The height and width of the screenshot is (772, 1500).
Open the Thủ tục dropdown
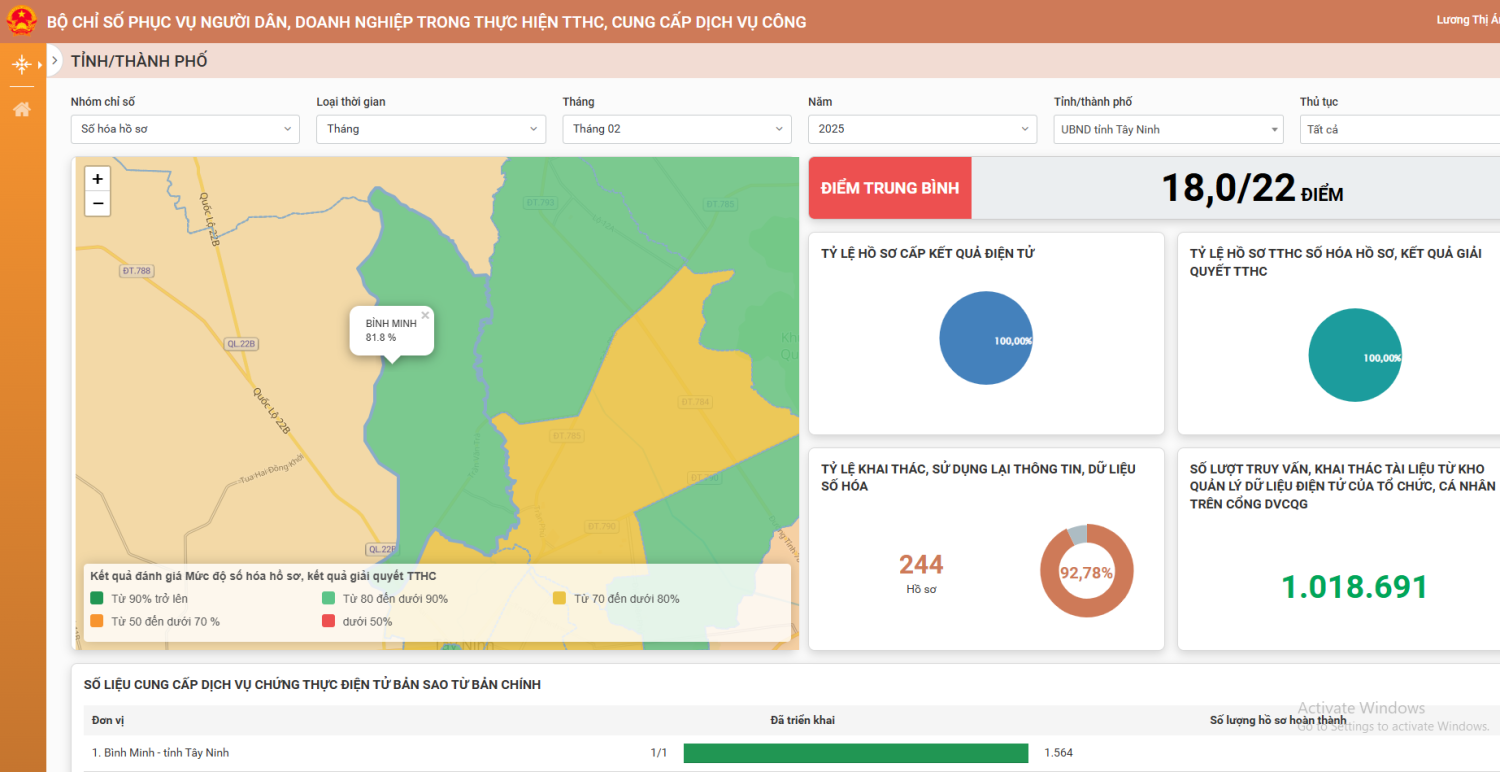click(x=1400, y=129)
